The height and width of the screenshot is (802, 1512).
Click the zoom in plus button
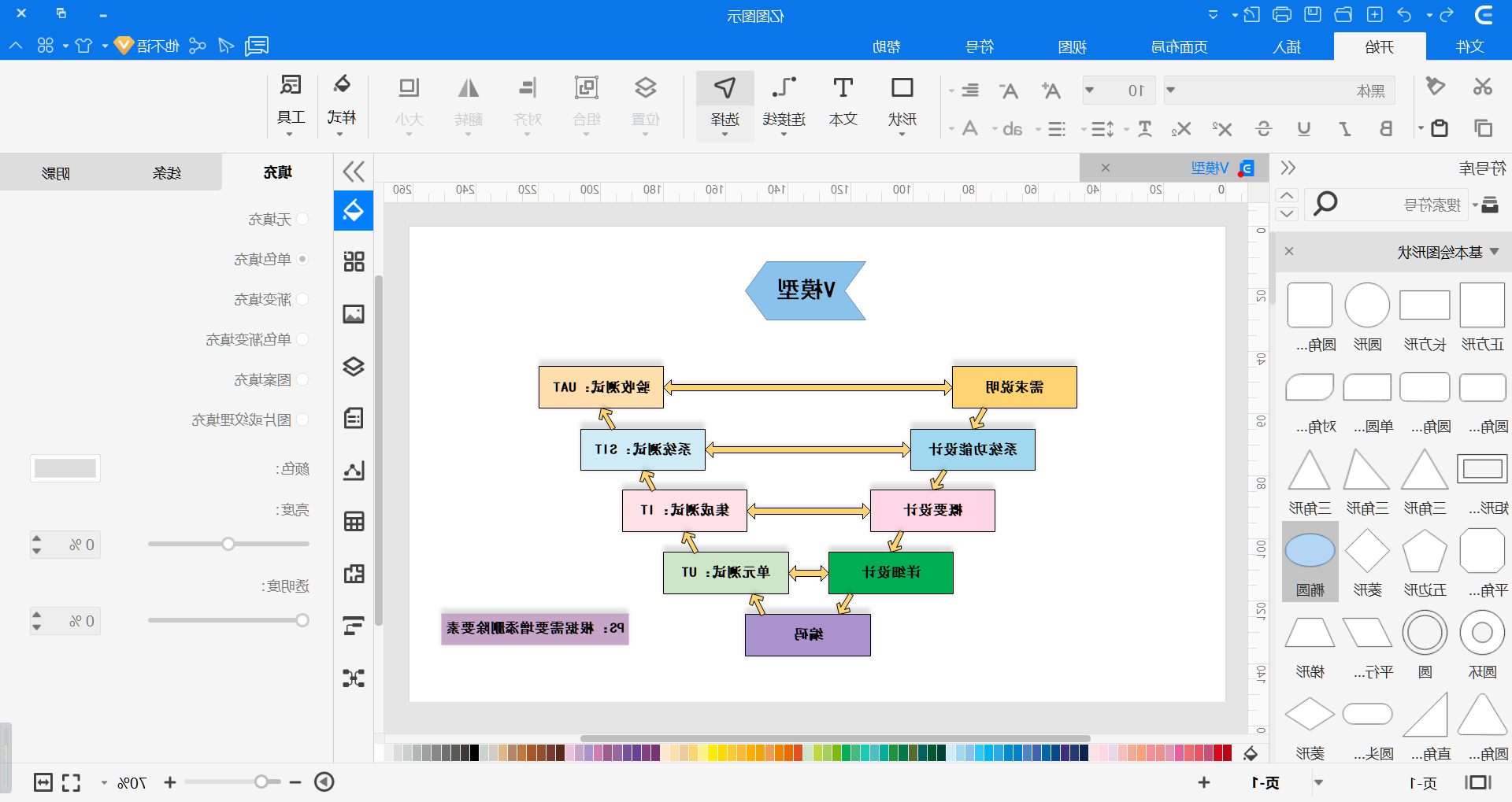coord(170,782)
